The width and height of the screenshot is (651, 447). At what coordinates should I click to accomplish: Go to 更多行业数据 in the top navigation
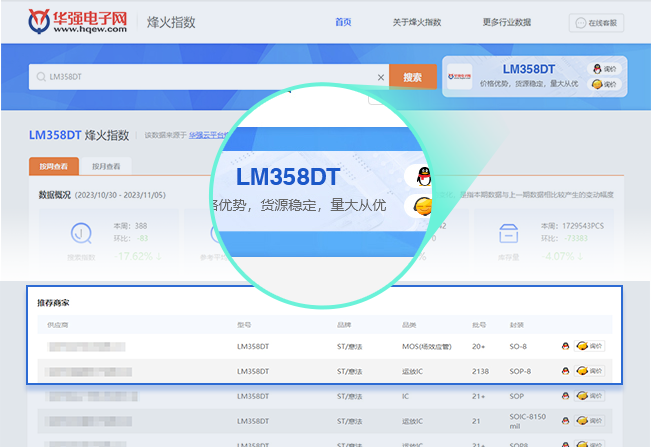pos(506,22)
